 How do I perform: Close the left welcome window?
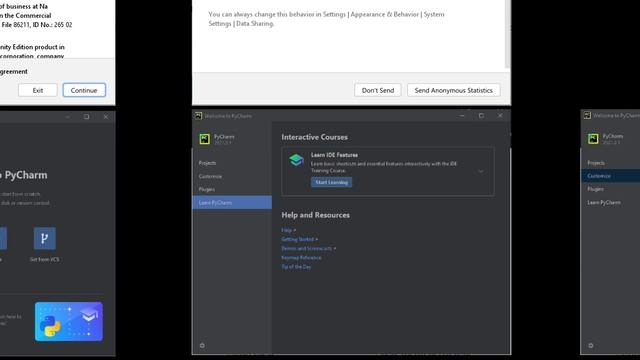106,117
